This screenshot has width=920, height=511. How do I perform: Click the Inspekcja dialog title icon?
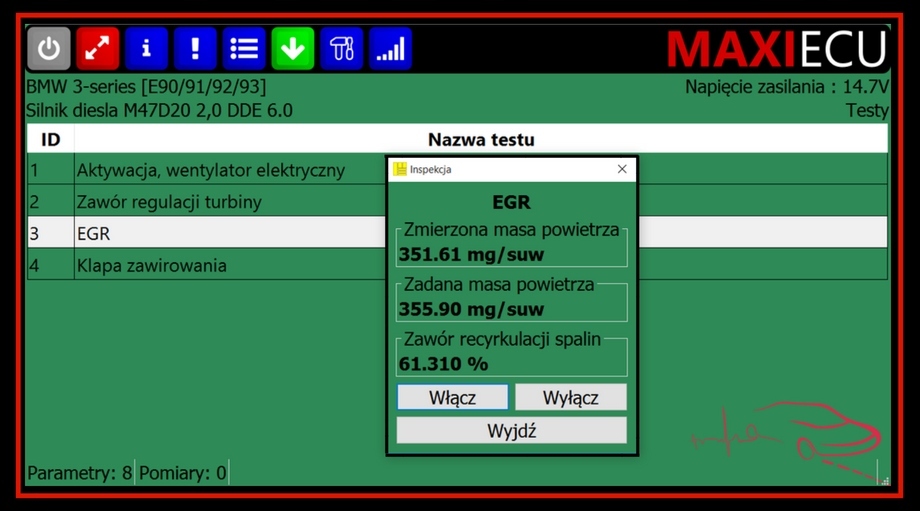click(x=400, y=169)
